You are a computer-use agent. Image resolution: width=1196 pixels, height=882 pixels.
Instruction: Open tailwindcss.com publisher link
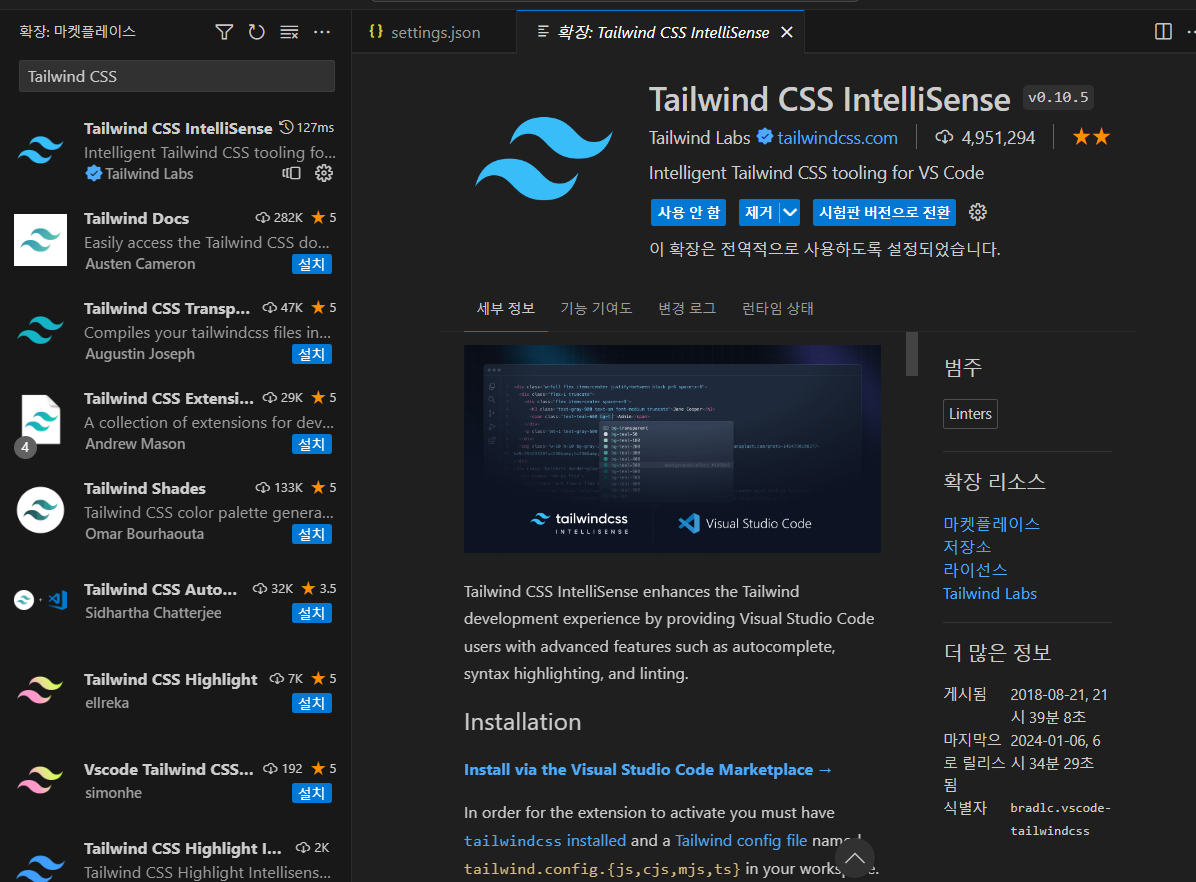[838, 138]
